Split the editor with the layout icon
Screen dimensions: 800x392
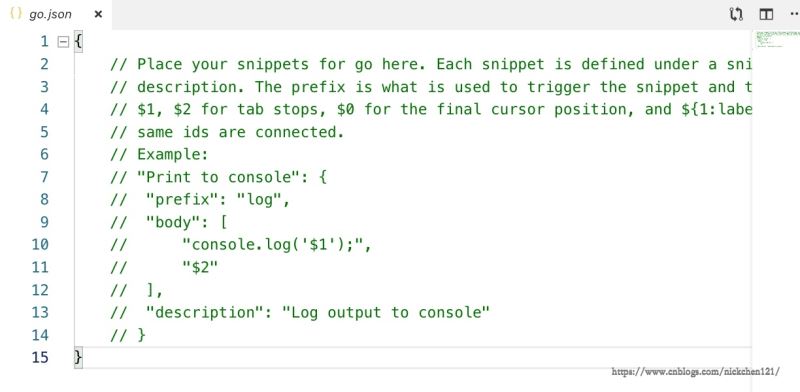766,14
